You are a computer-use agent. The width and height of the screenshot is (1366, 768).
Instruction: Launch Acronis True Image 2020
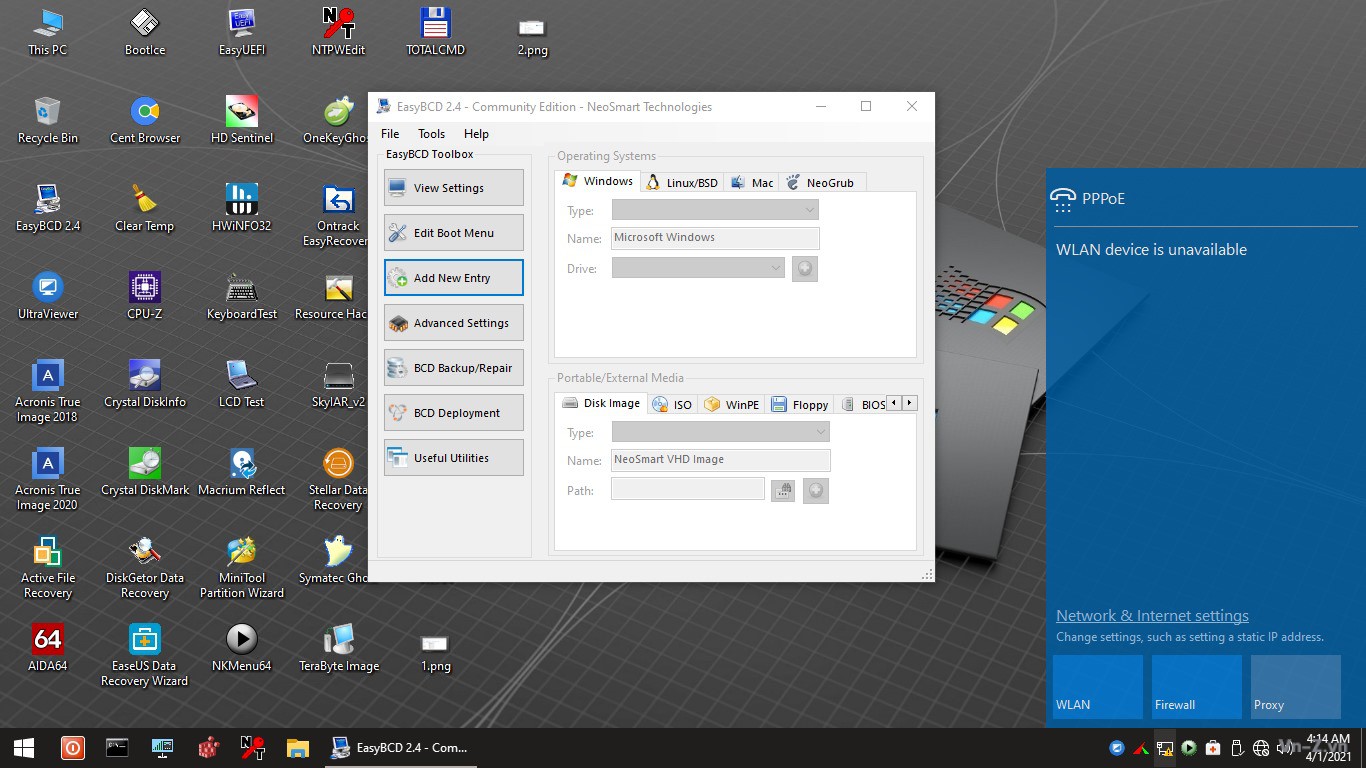(47, 479)
